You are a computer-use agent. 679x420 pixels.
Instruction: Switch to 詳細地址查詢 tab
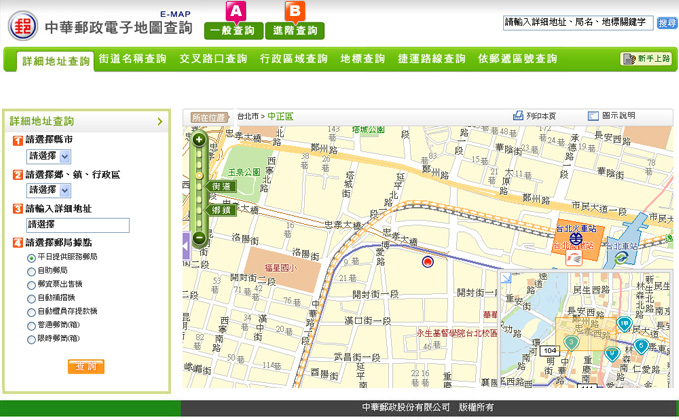pos(55,61)
